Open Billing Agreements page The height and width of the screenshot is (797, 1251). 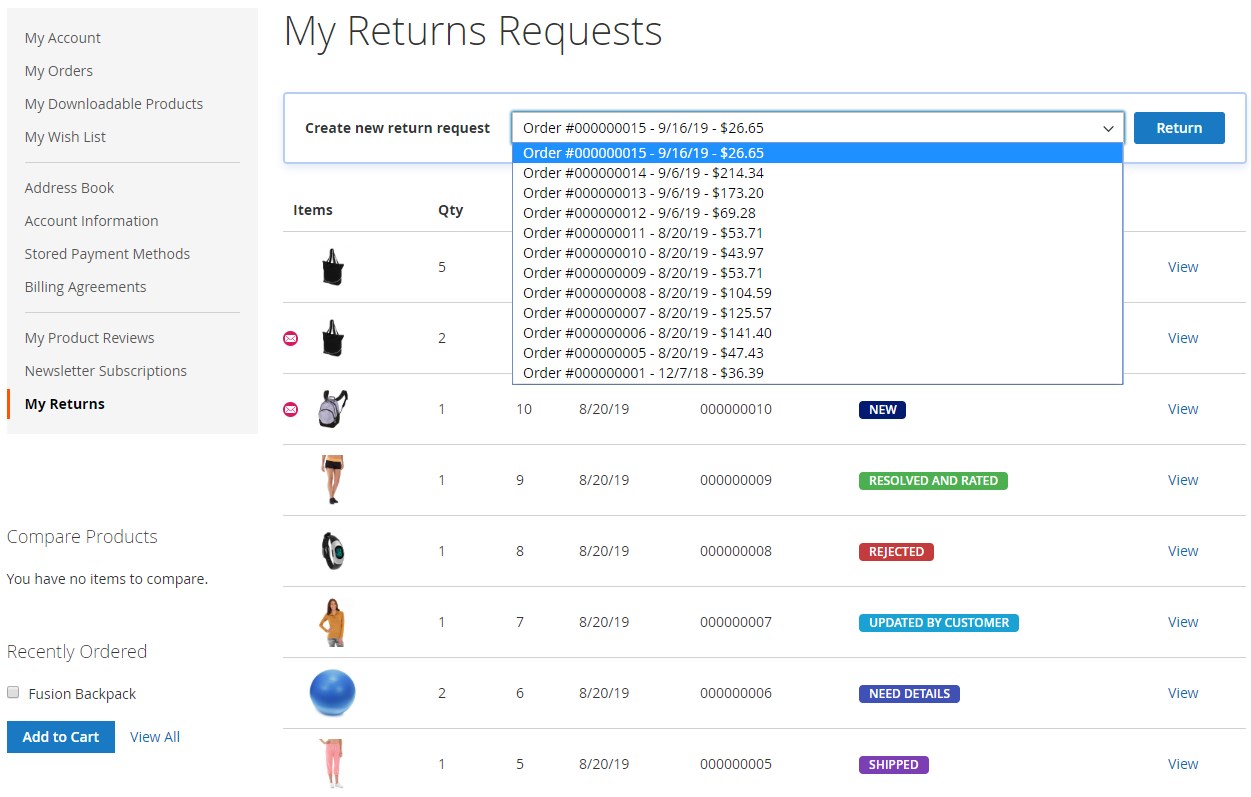(85, 287)
